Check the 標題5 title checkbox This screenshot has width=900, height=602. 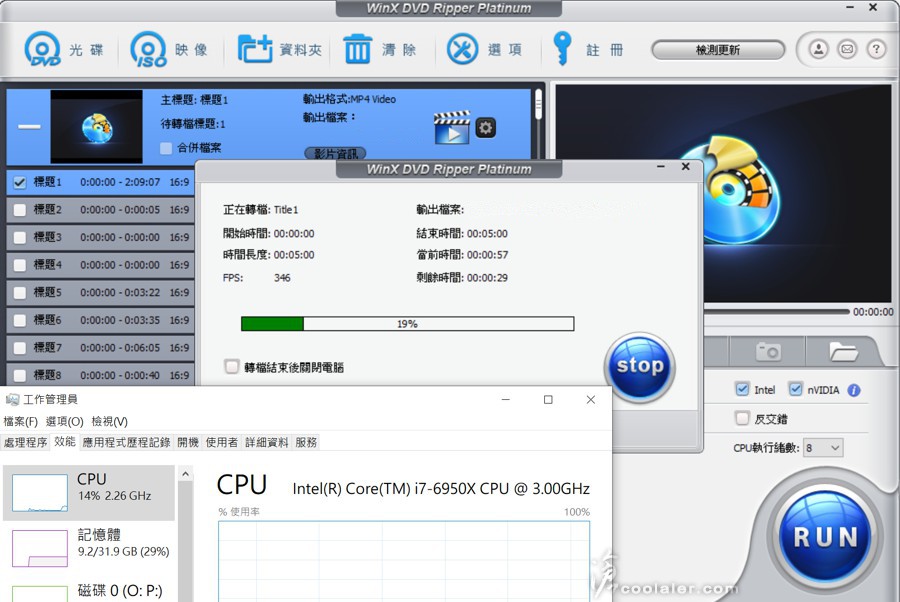20,293
